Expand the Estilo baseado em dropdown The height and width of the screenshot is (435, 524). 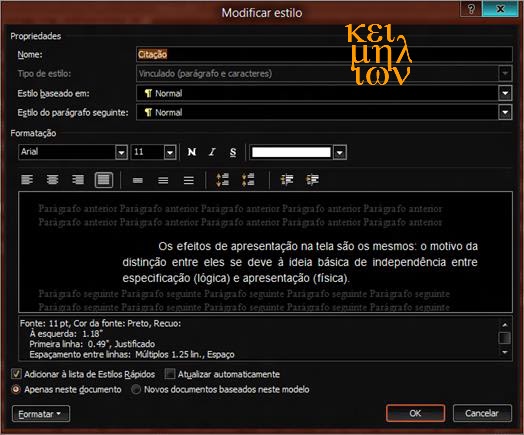[x=505, y=93]
